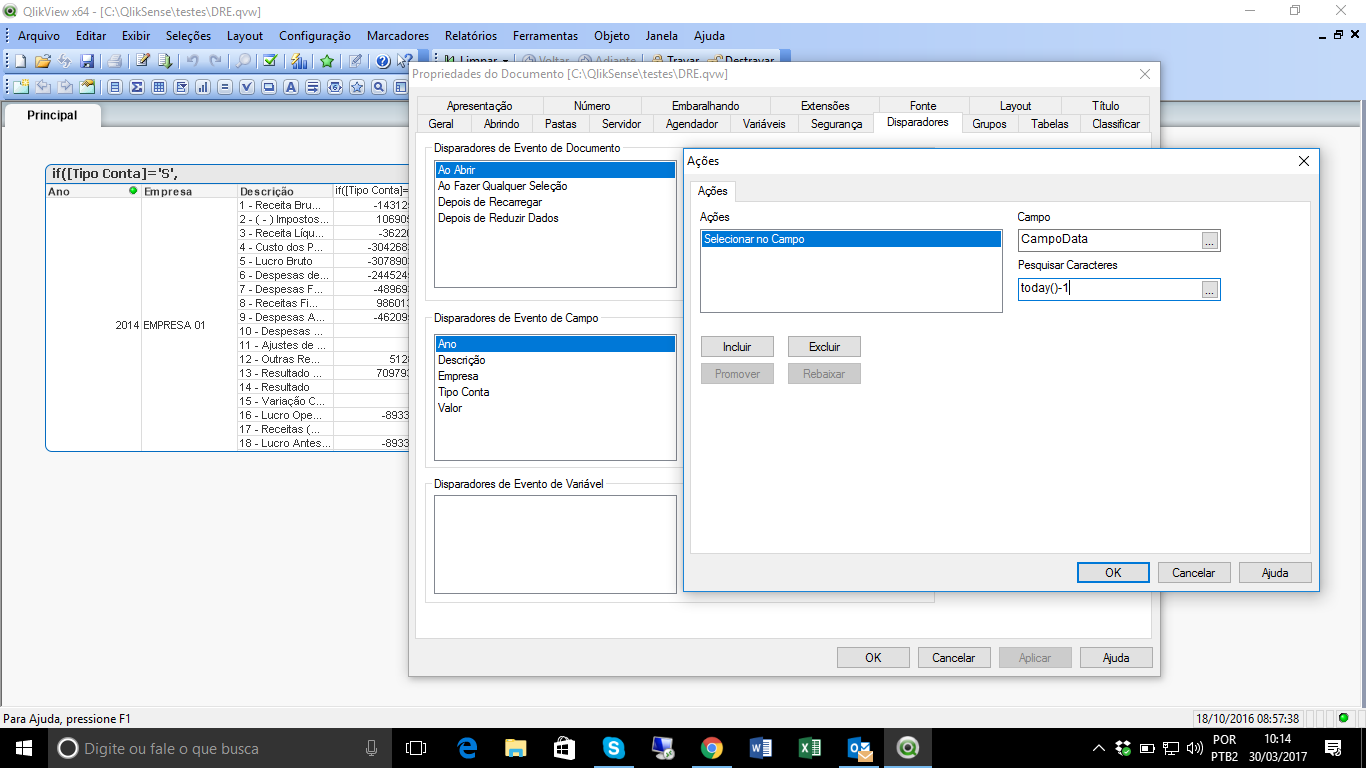The height and width of the screenshot is (768, 1366).
Task: Open Excel from the Windows taskbar
Action: point(810,747)
